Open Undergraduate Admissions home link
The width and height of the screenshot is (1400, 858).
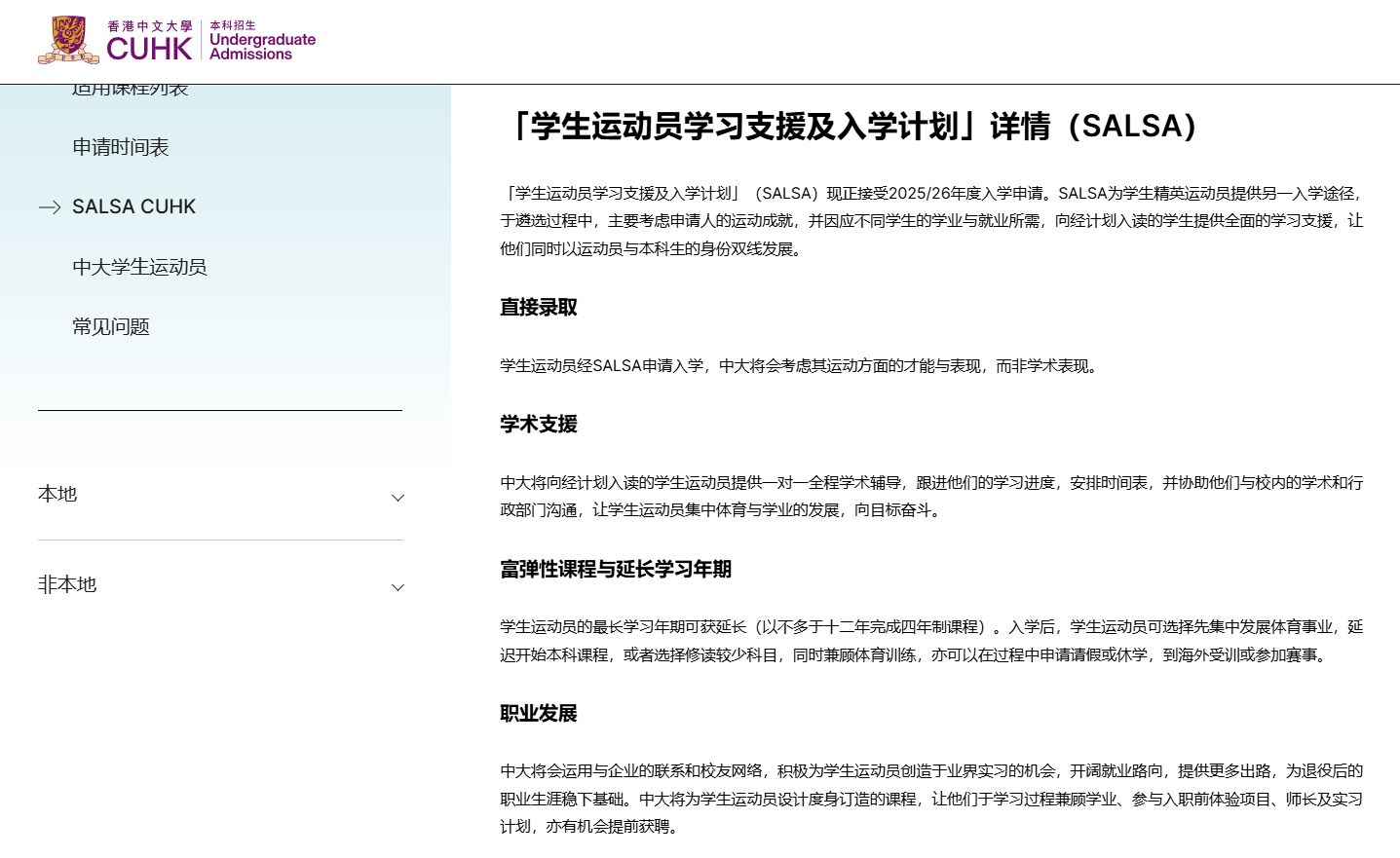pos(262,41)
